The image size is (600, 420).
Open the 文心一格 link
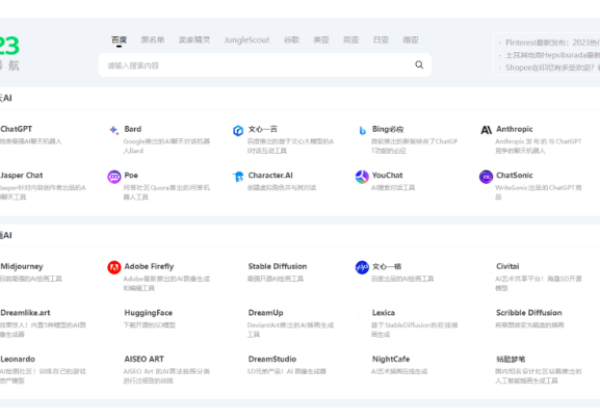386,266
